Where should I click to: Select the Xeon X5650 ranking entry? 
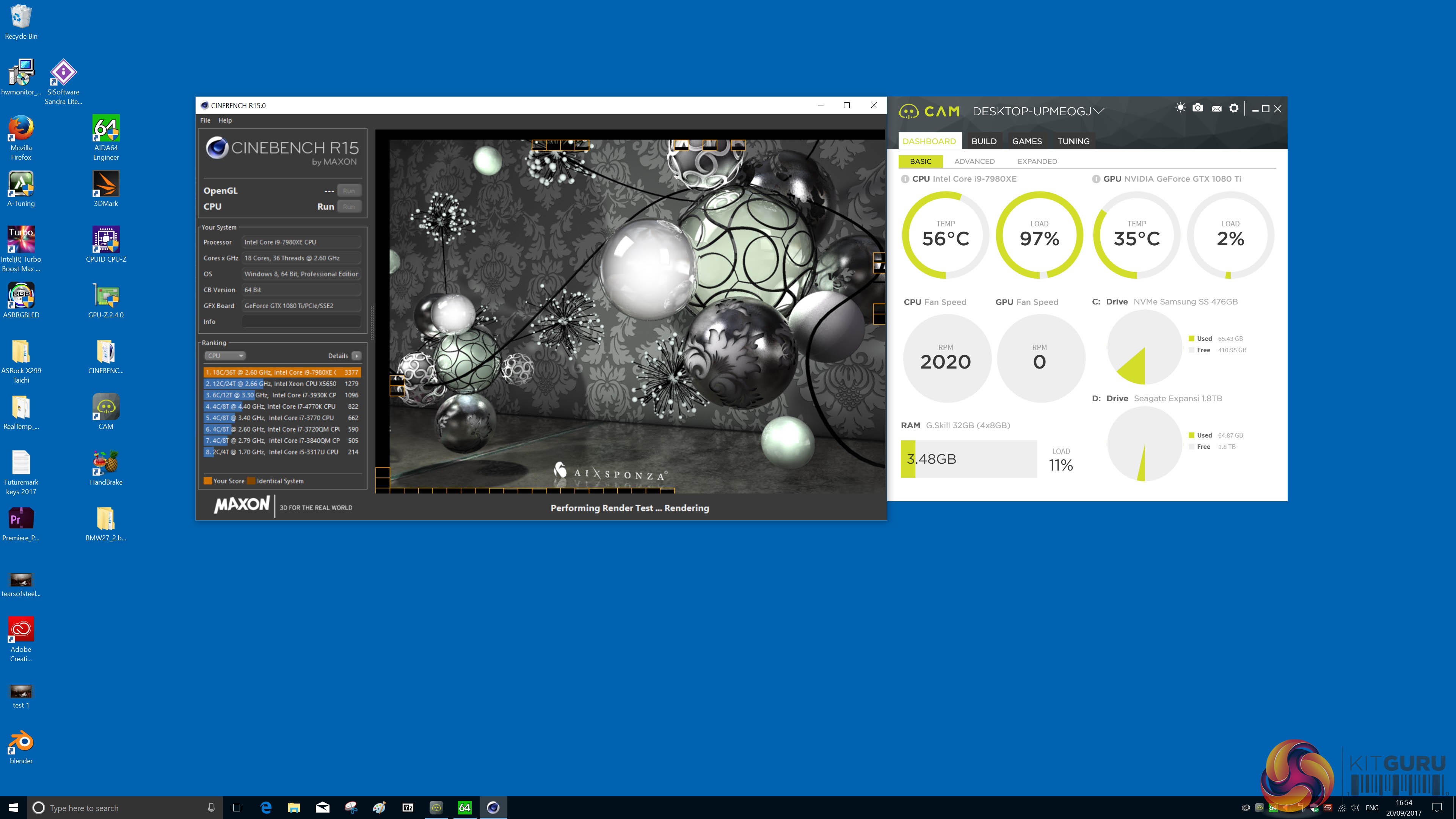(x=281, y=384)
